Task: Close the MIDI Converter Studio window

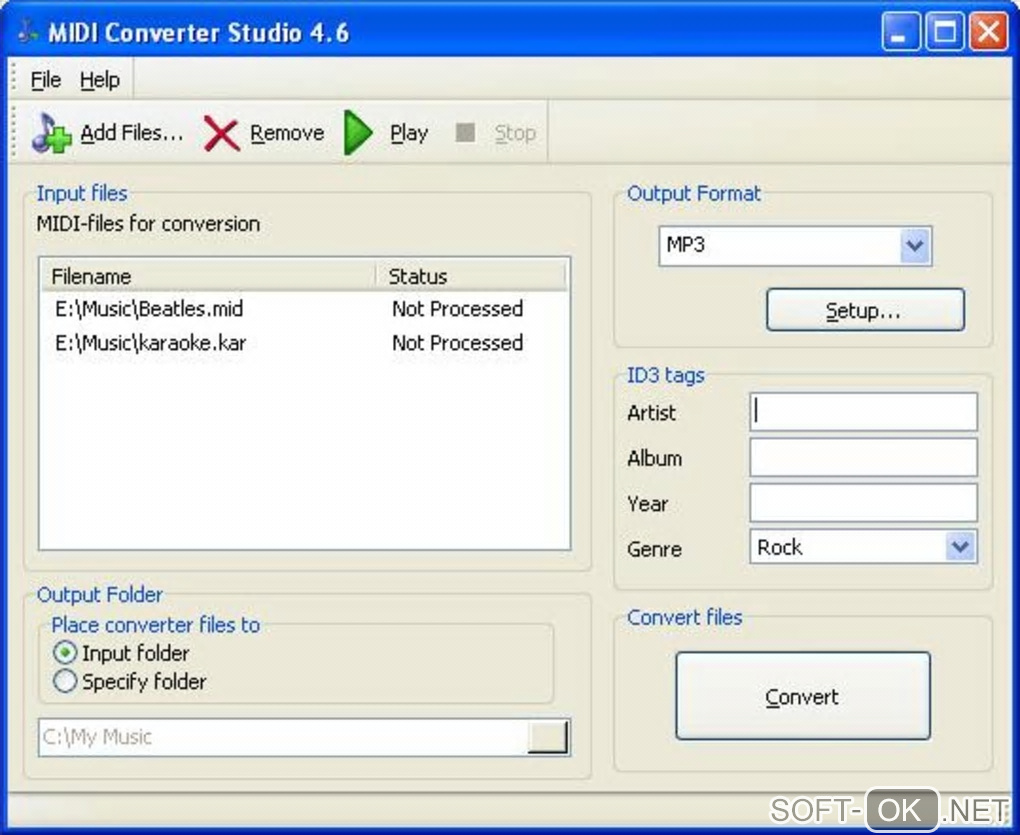Action: click(987, 31)
